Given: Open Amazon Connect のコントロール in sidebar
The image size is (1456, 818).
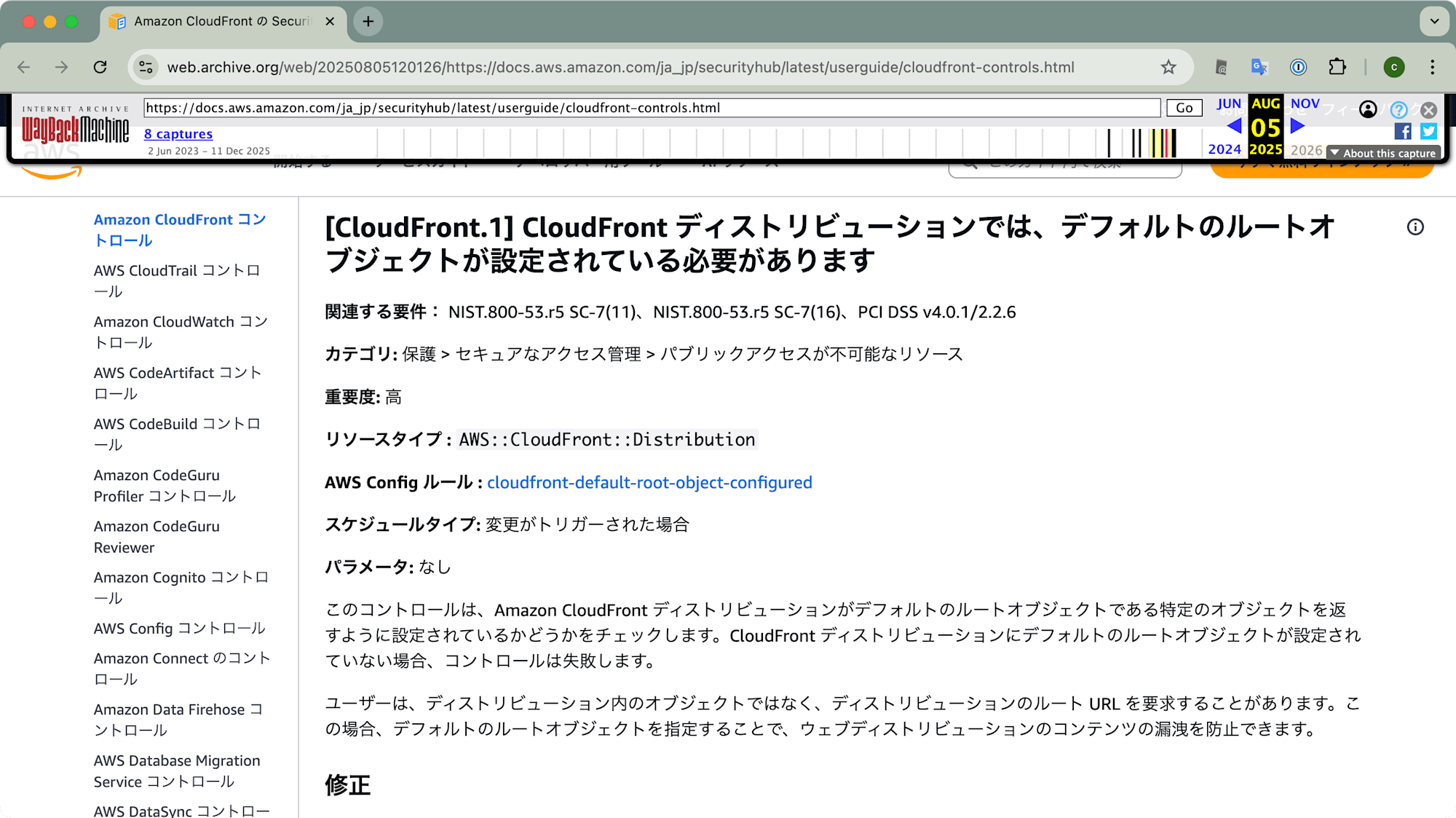Looking at the screenshot, I should (182, 669).
